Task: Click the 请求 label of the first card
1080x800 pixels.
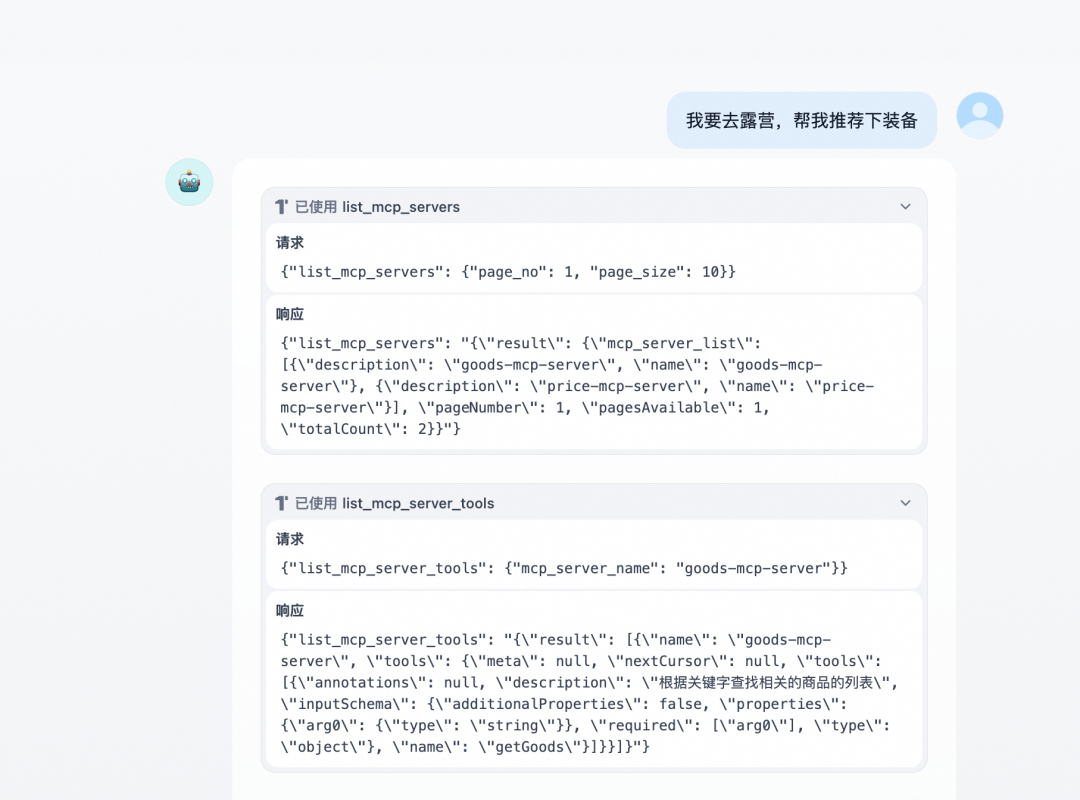Action: click(x=290, y=242)
